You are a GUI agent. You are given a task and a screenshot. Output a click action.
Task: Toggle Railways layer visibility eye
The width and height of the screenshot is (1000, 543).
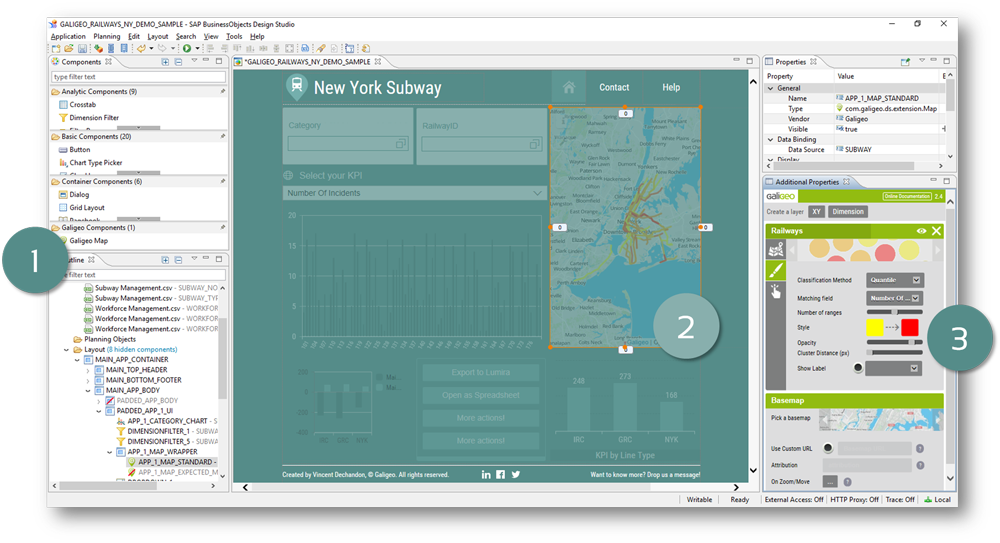pos(922,231)
